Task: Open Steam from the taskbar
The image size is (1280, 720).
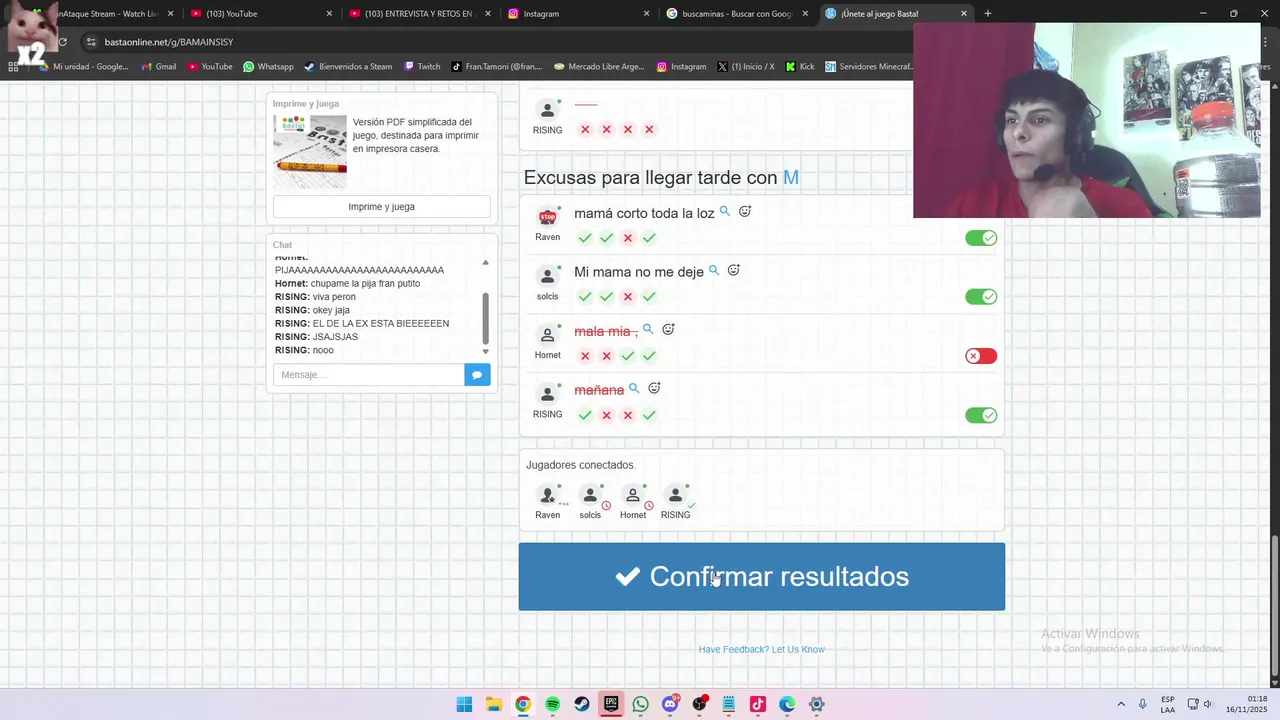Action: 582,704
